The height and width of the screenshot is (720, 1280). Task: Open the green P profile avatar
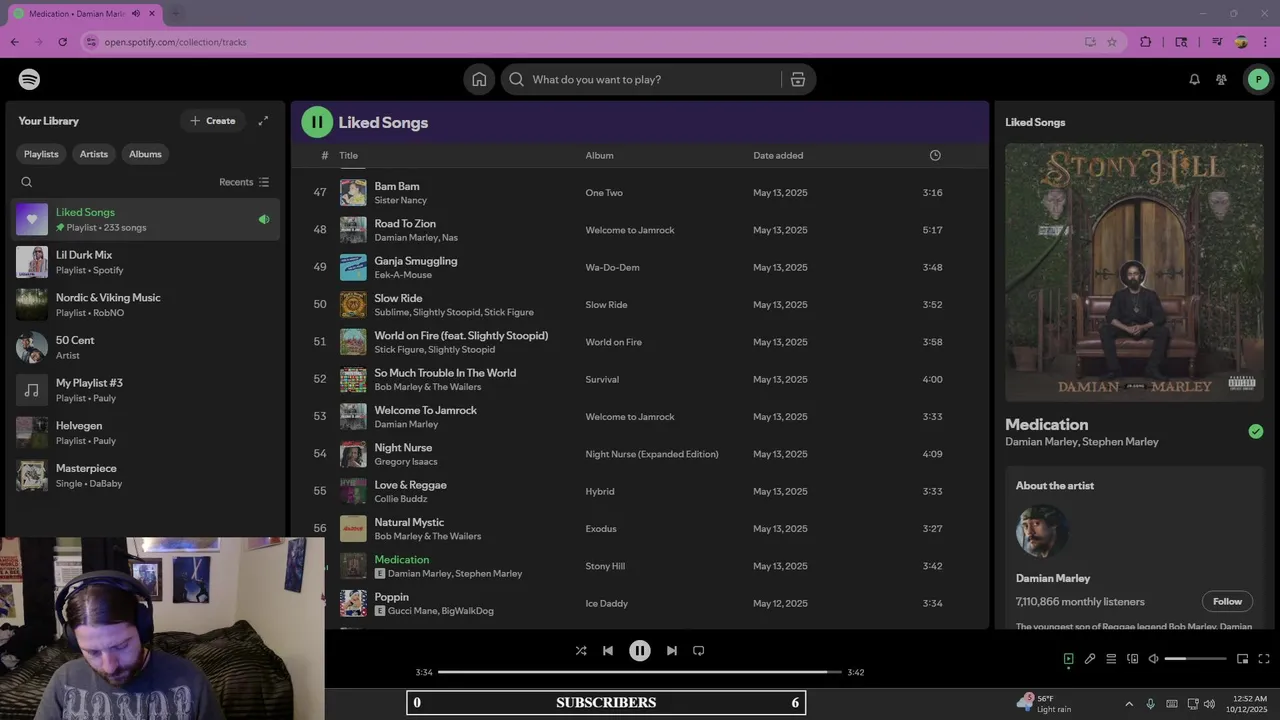point(1258,79)
